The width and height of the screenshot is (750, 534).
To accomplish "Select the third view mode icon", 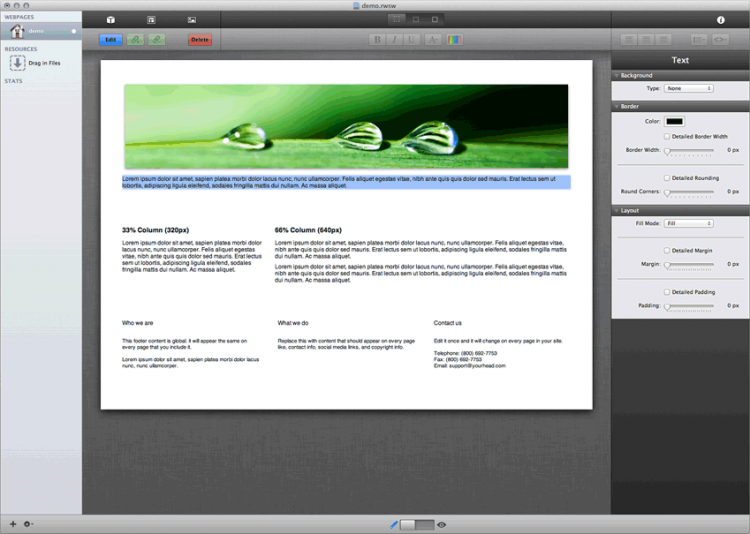I will [434, 19].
